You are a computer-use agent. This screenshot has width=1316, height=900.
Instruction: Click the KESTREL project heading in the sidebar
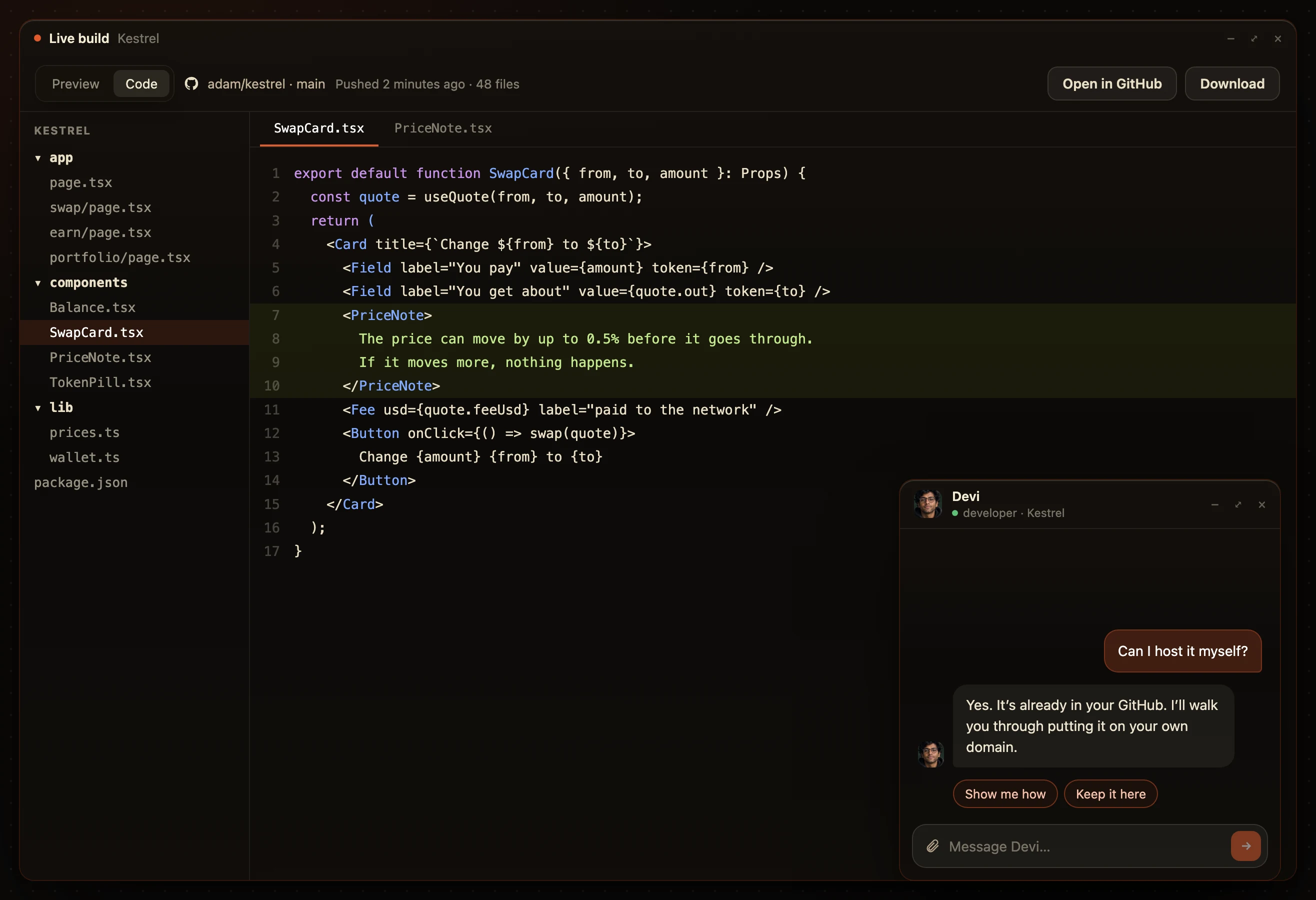coord(61,131)
